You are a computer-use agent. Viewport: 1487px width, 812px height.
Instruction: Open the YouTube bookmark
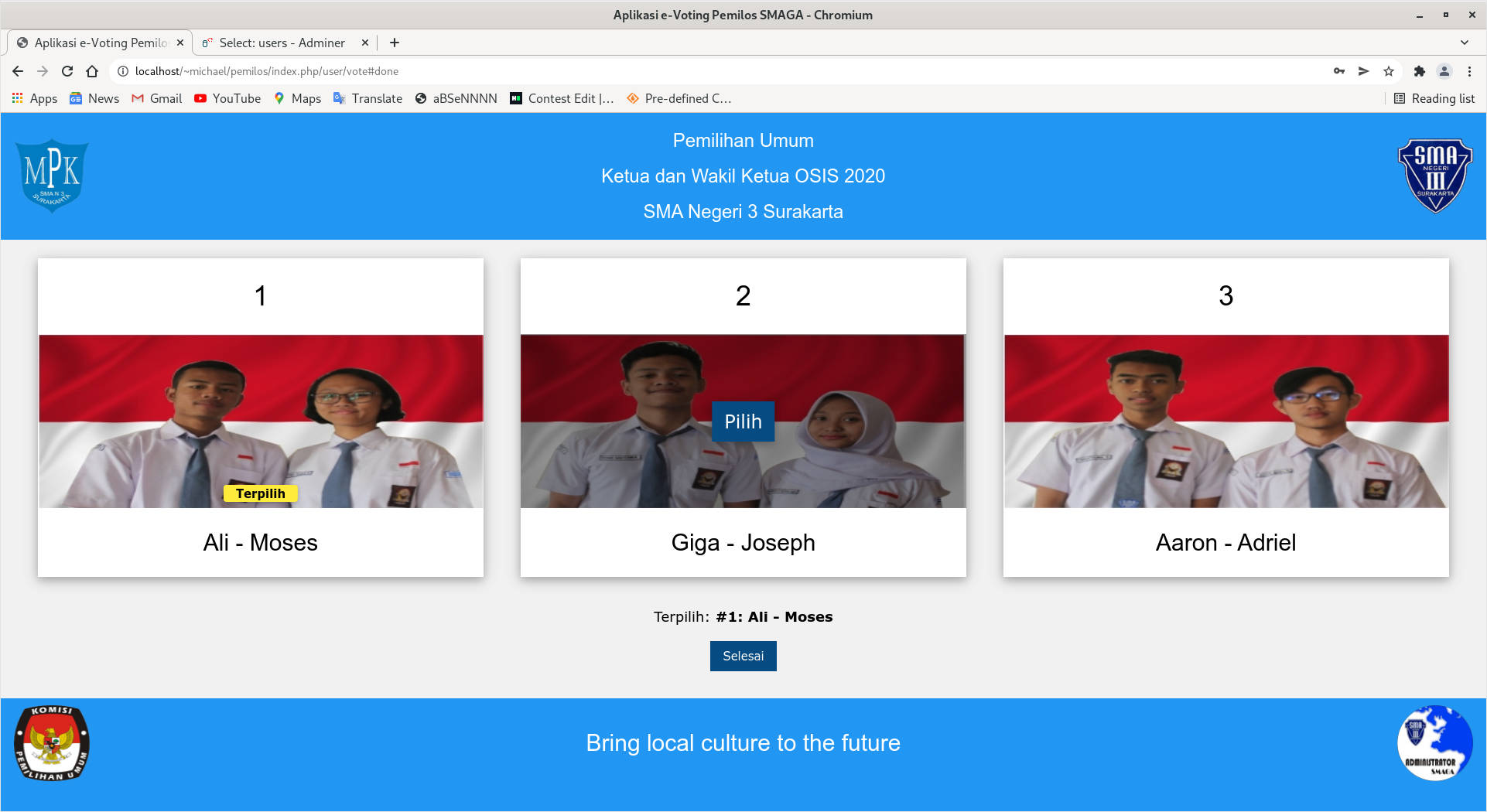tap(227, 98)
